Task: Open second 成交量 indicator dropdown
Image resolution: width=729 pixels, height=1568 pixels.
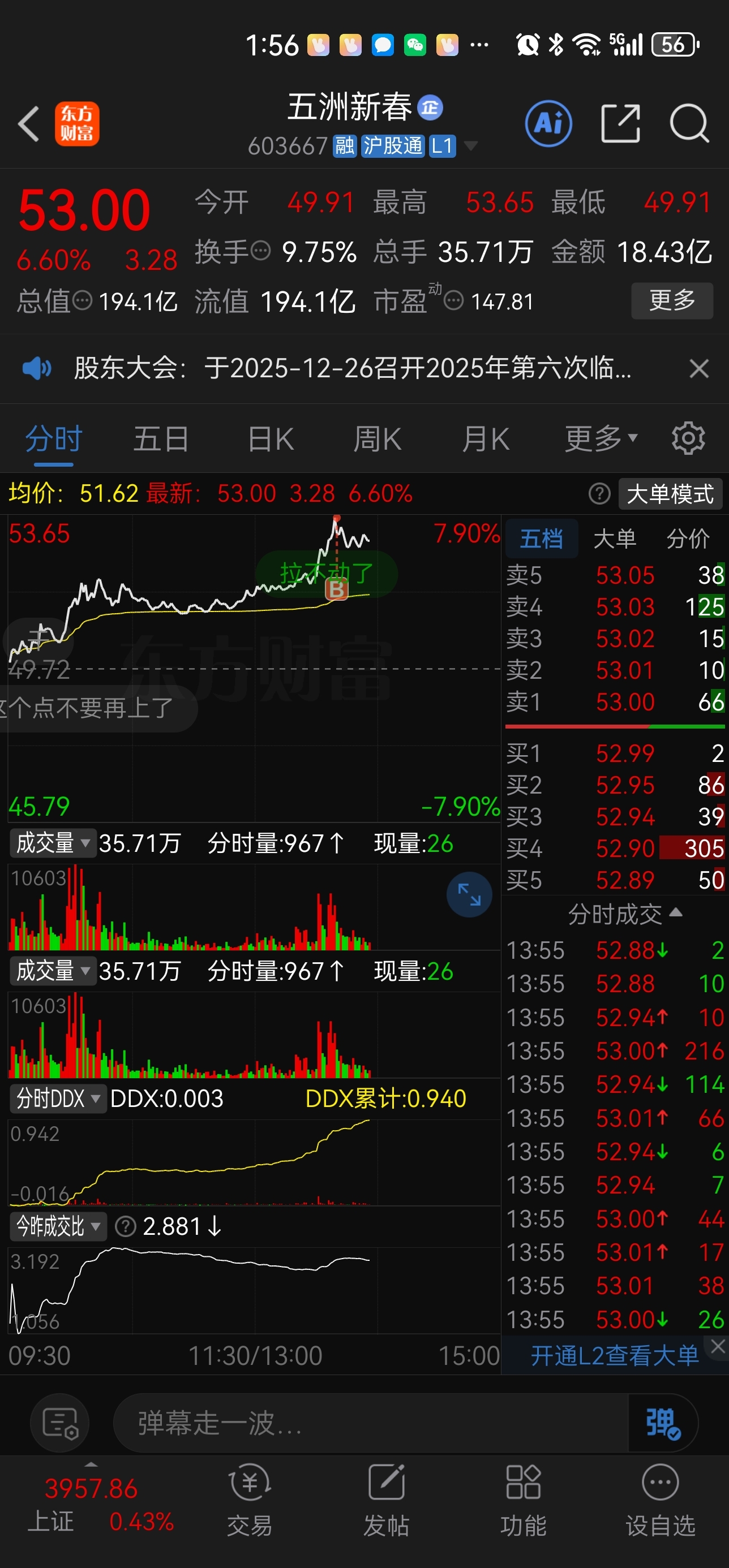Action: 53,971
